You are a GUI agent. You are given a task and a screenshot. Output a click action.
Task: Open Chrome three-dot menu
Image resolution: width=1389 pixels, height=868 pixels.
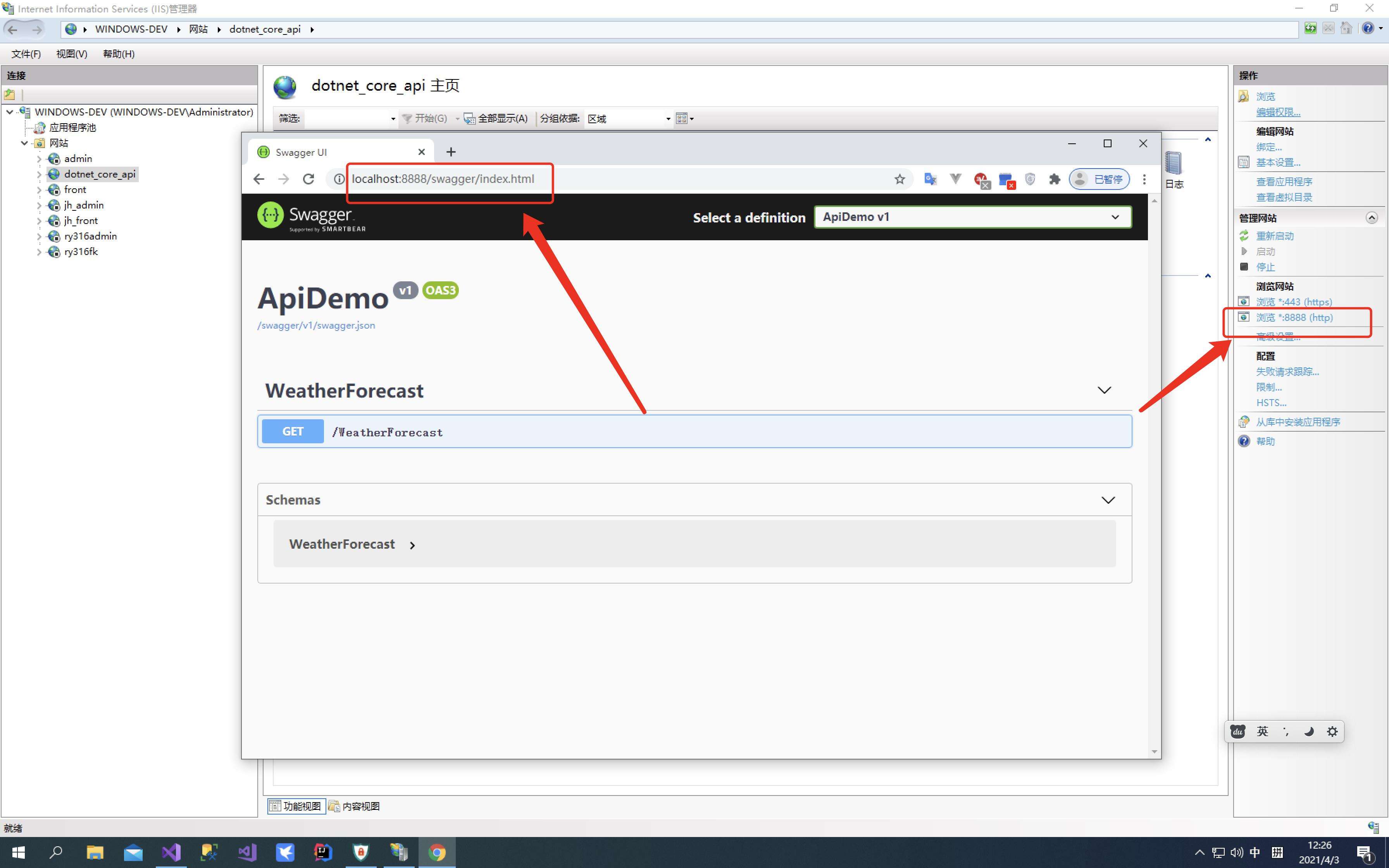1144,179
